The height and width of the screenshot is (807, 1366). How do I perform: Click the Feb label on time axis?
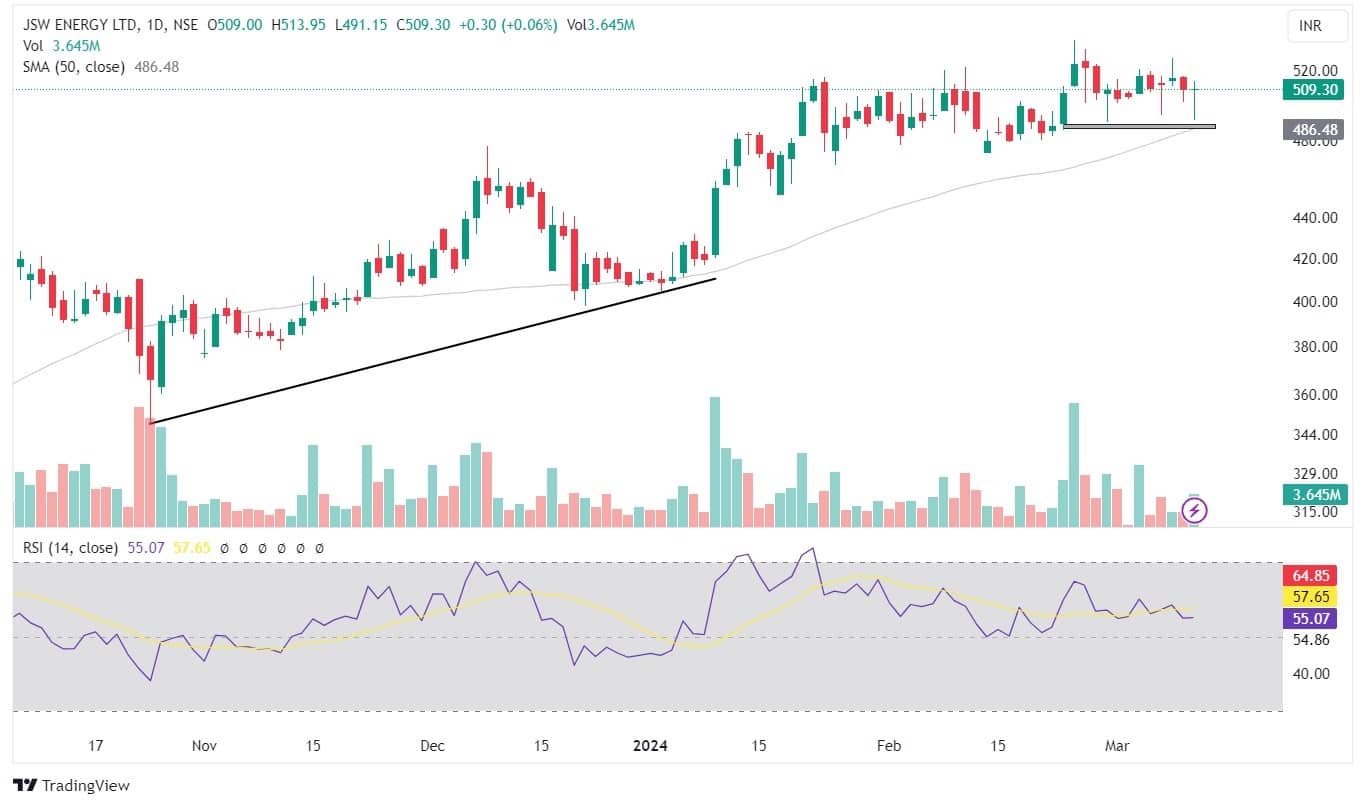pos(888,746)
